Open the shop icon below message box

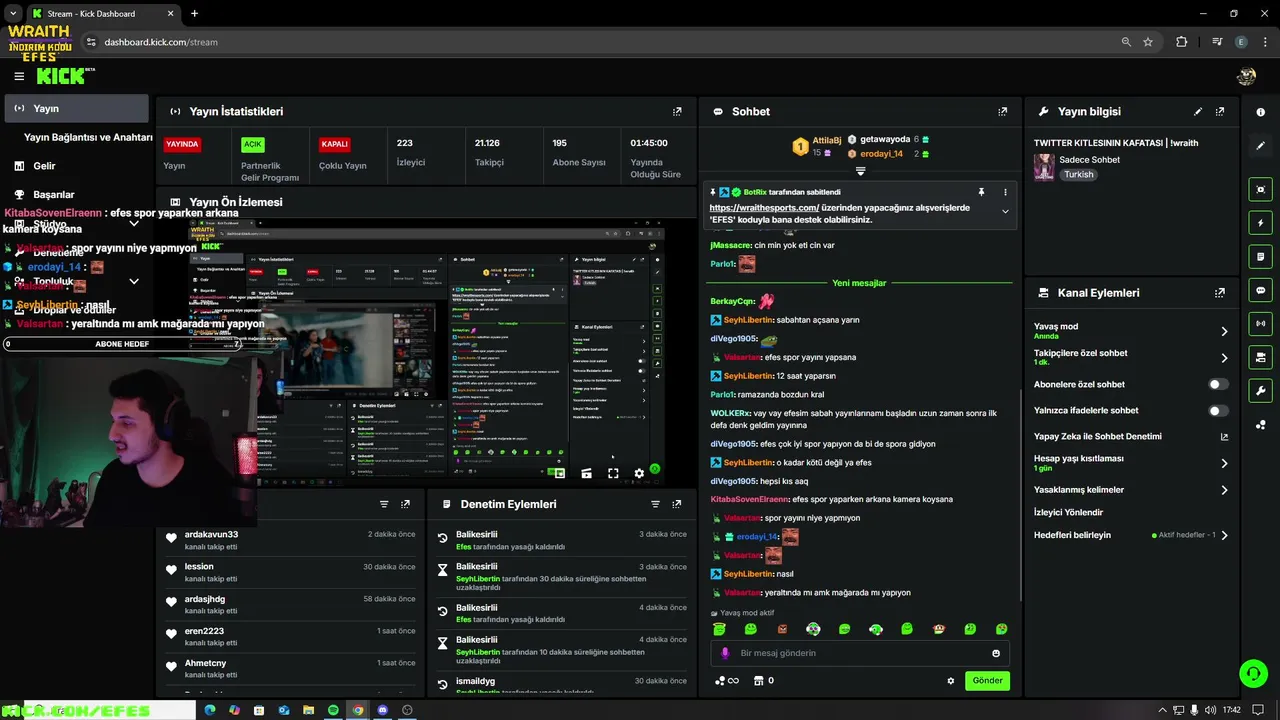(x=758, y=681)
